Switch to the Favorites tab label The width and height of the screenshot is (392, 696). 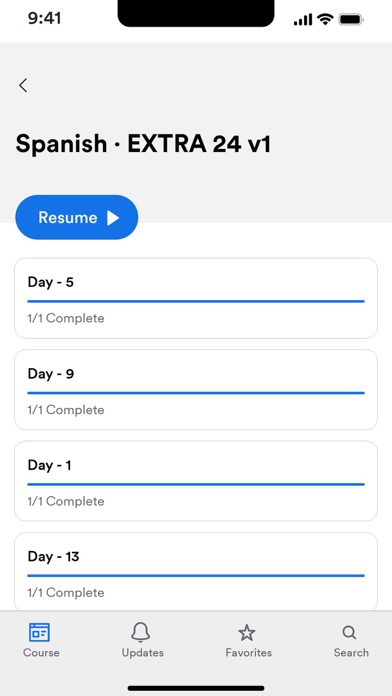(x=248, y=652)
